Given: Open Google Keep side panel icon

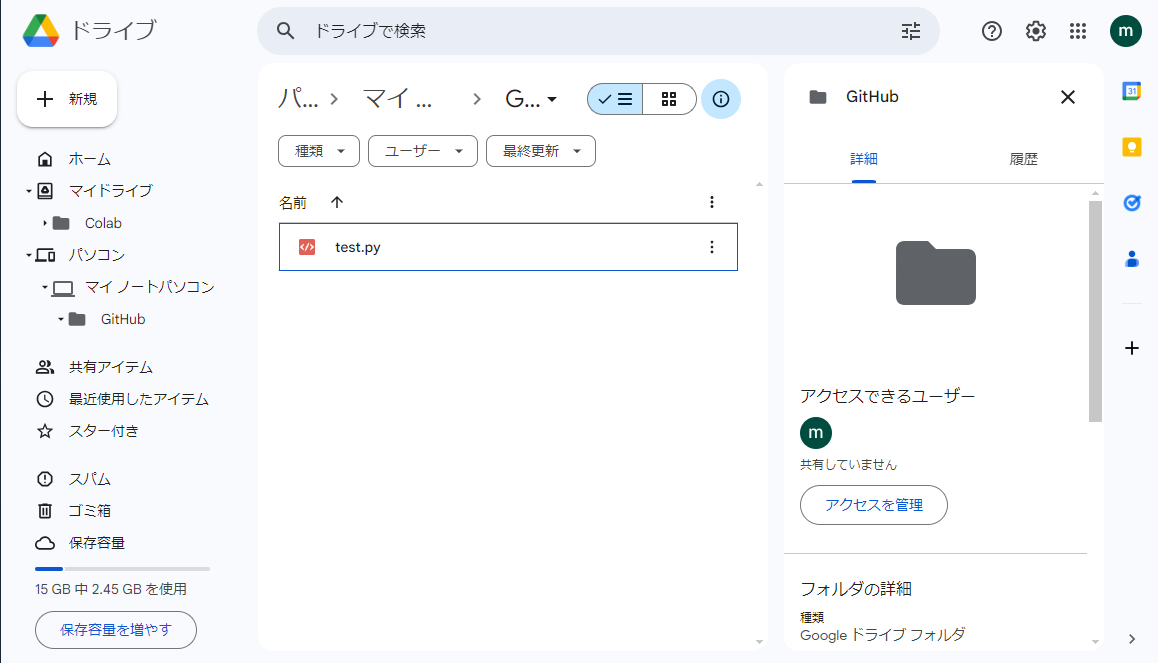Looking at the screenshot, I should click(1131, 147).
